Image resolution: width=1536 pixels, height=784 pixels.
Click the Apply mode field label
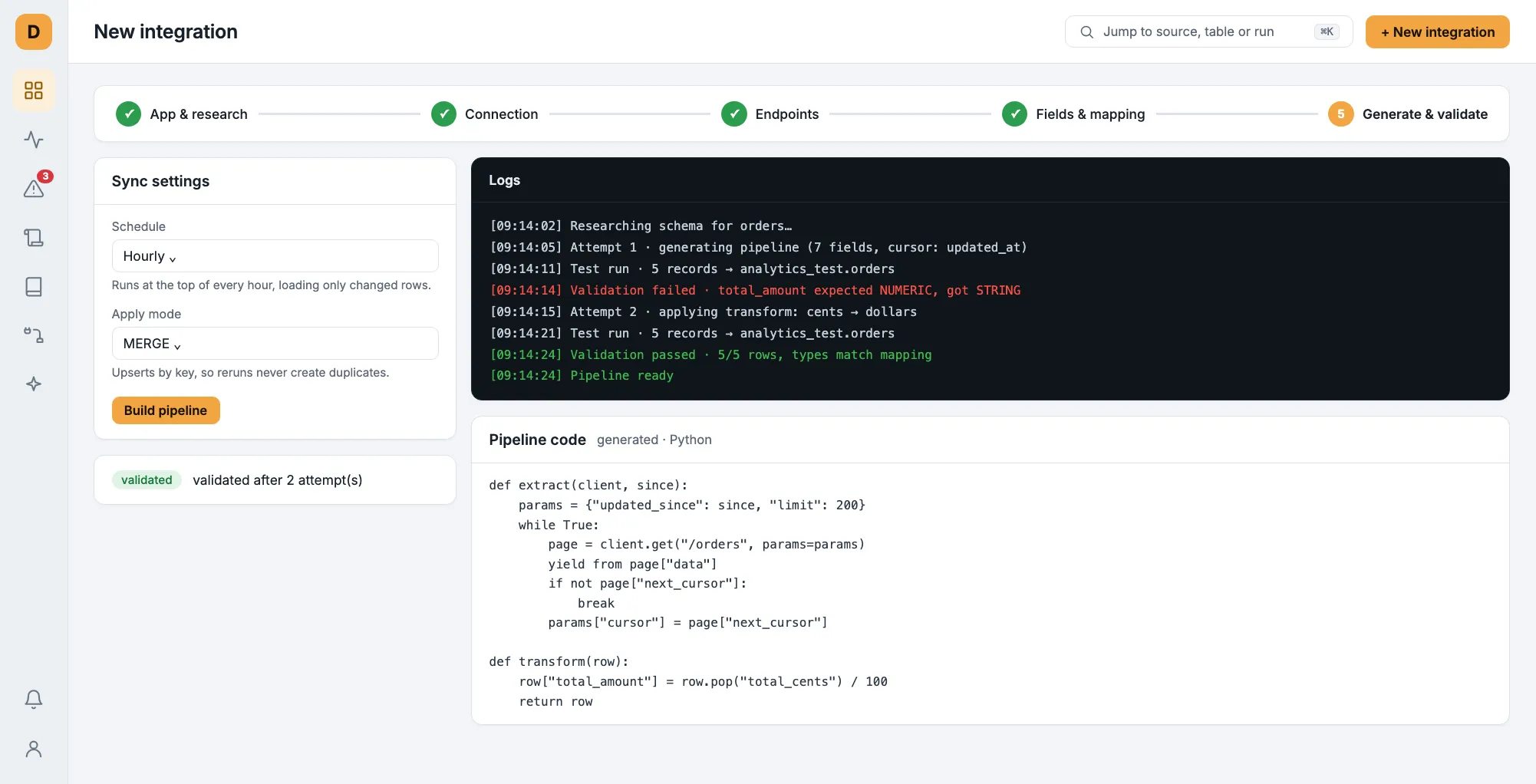point(147,314)
